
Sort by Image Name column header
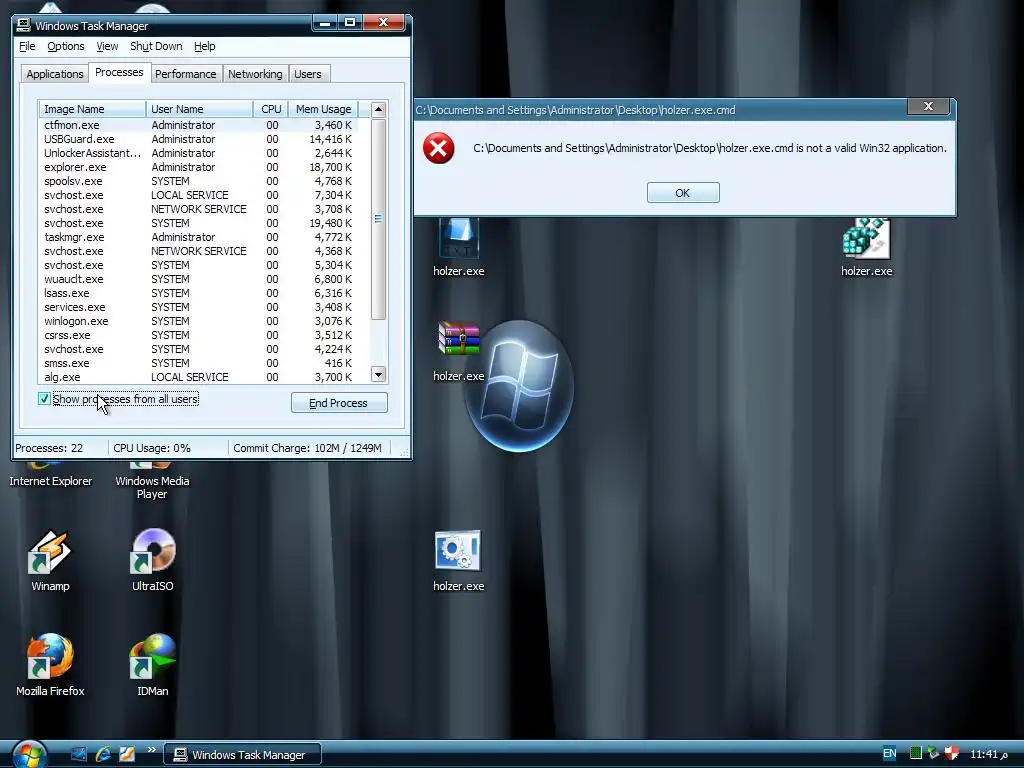[x=92, y=109]
